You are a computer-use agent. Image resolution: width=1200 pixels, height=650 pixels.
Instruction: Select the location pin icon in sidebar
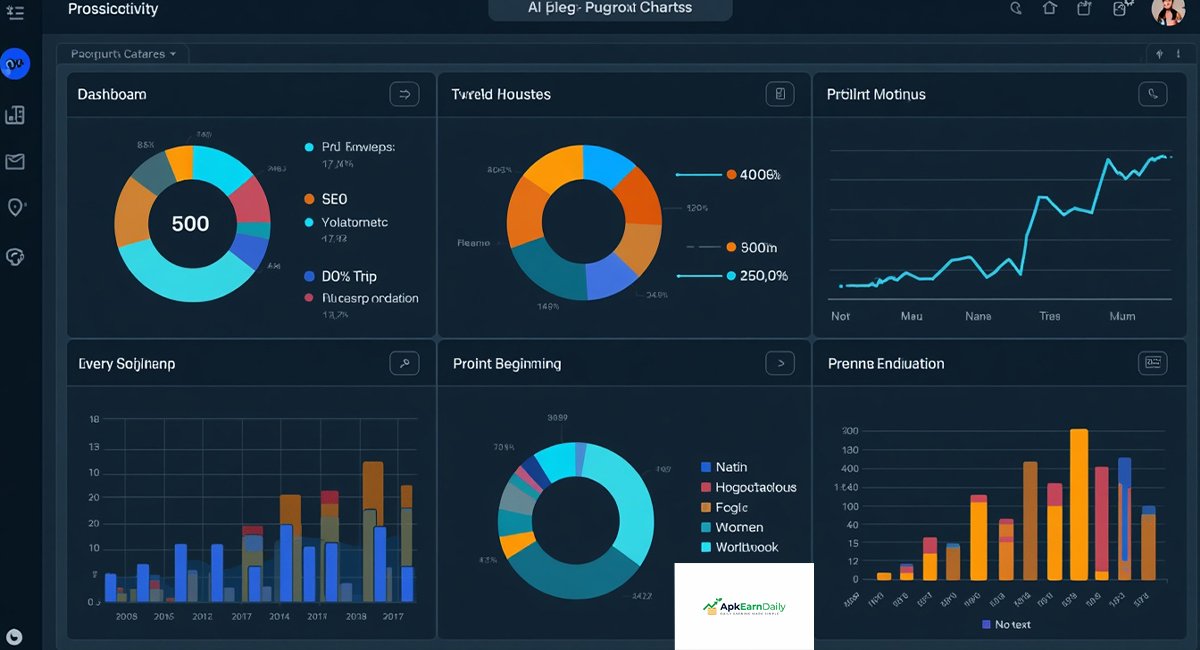tap(15, 208)
